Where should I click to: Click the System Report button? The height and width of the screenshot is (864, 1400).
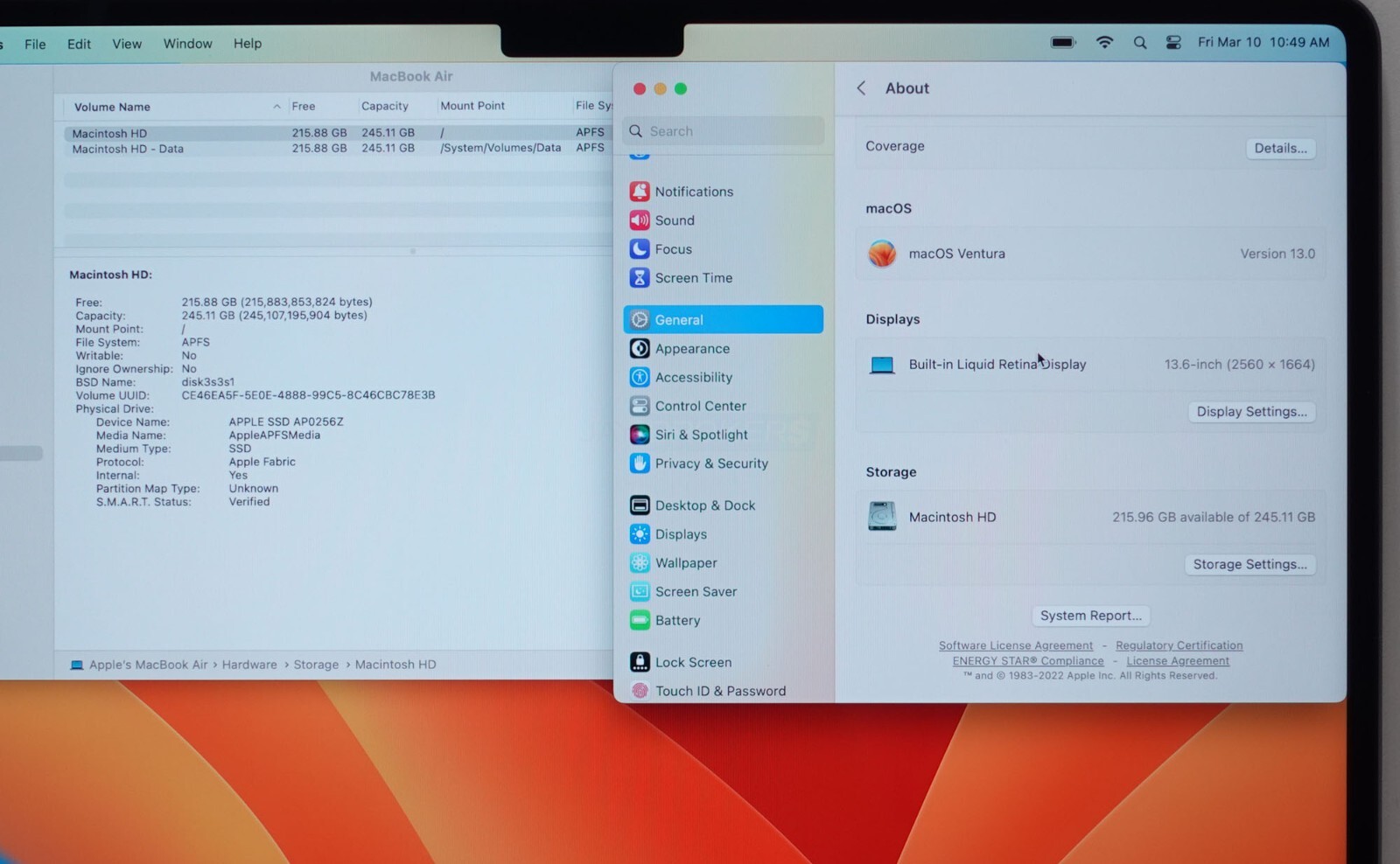[x=1090, y=616]
